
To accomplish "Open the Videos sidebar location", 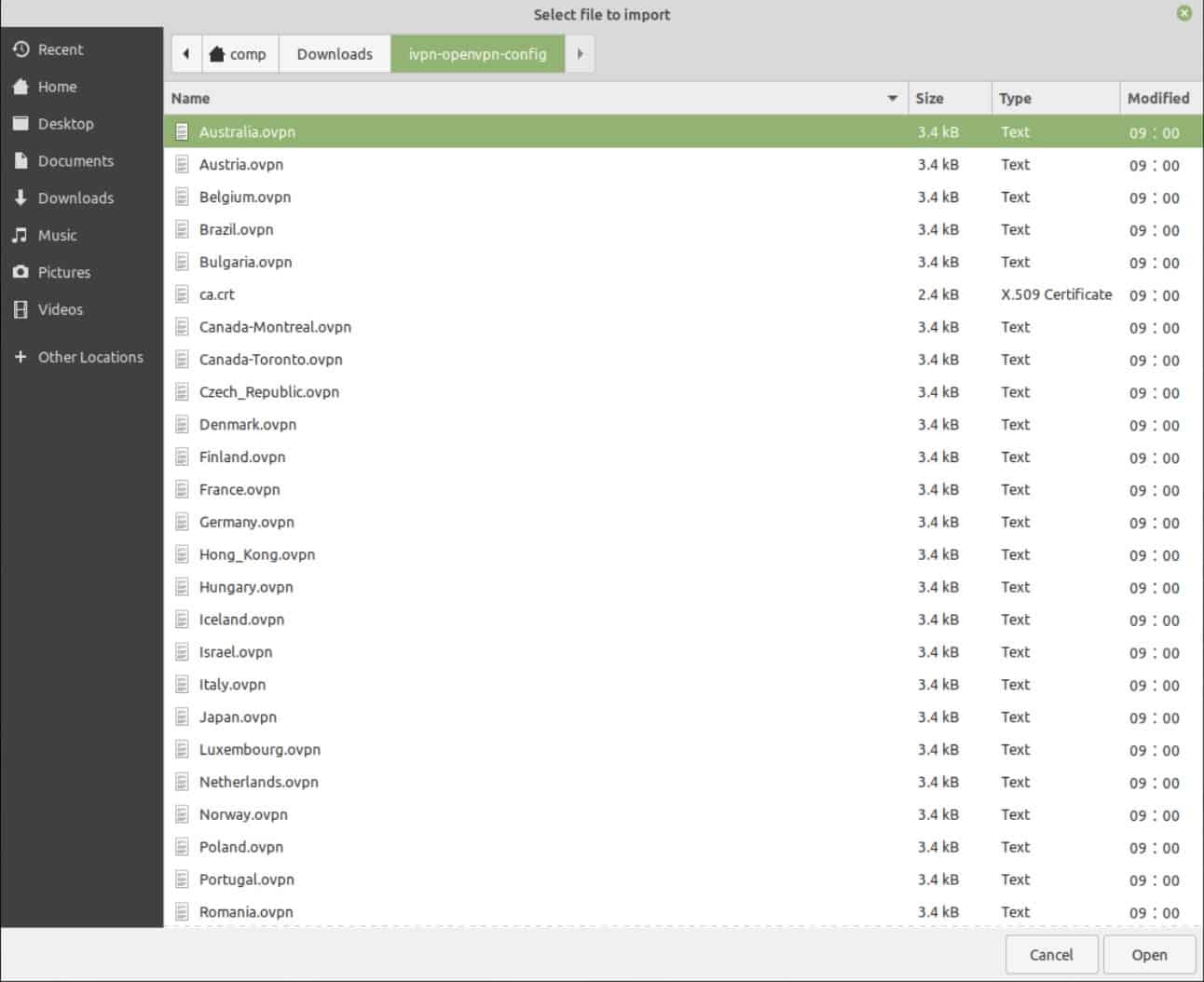I will click(x=81, y=310).
